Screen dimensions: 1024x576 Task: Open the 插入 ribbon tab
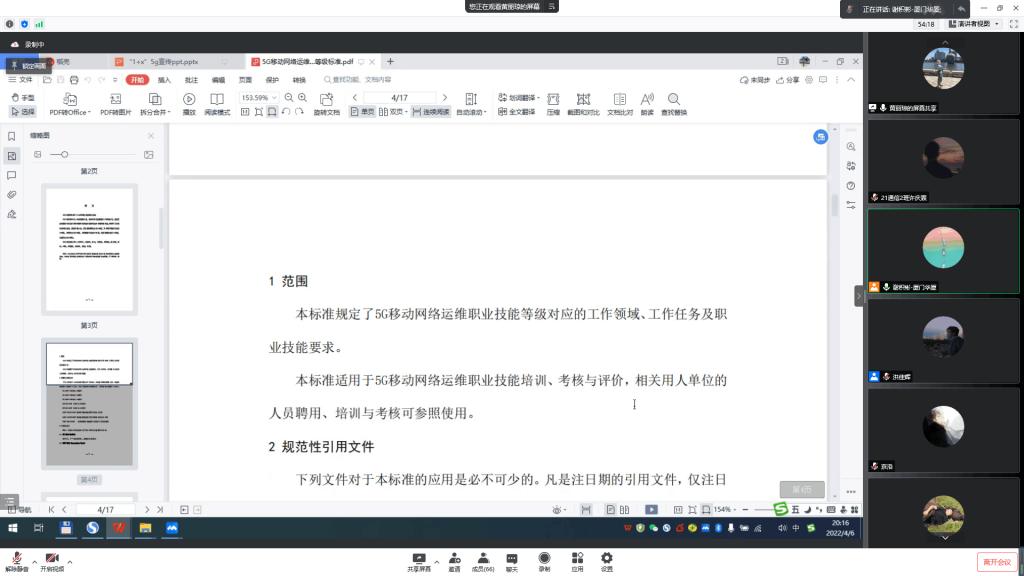pyautogui.click(x=164, y=80)
